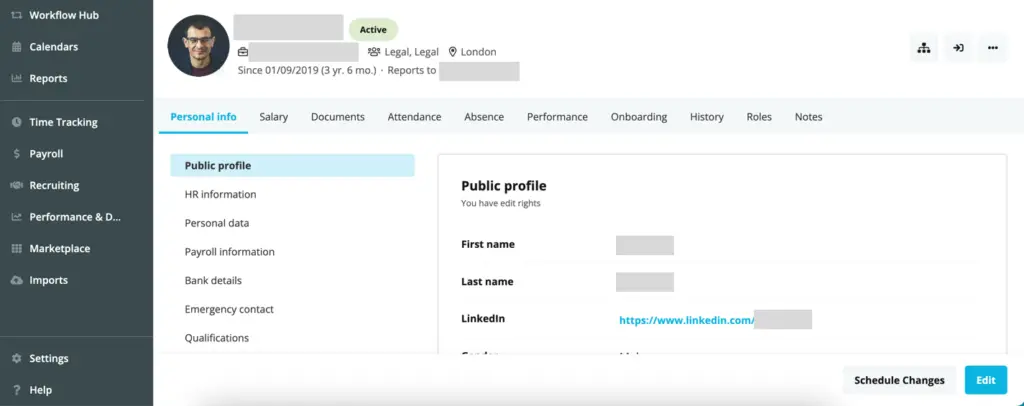Click the Imports cloud icon
Viewport: 1024px width, 406px height.
[x=16, y=281]
